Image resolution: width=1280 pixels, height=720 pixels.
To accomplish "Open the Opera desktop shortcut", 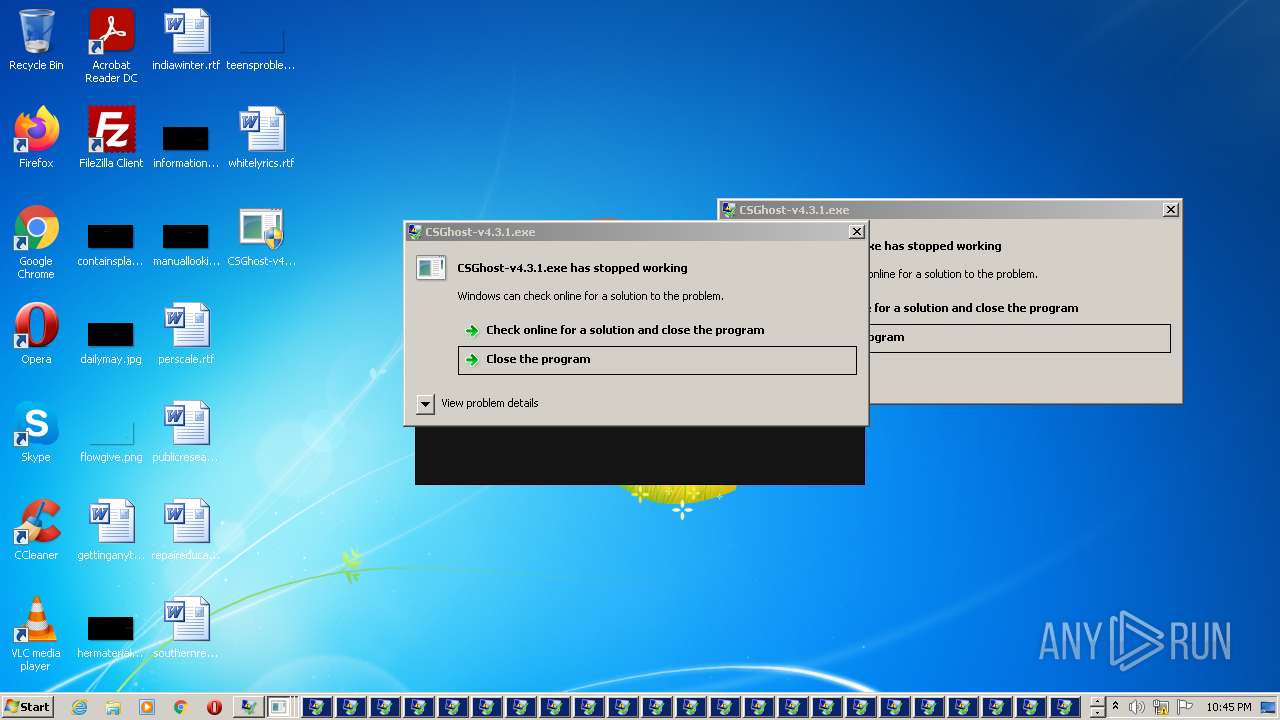I will coord(36,334).
